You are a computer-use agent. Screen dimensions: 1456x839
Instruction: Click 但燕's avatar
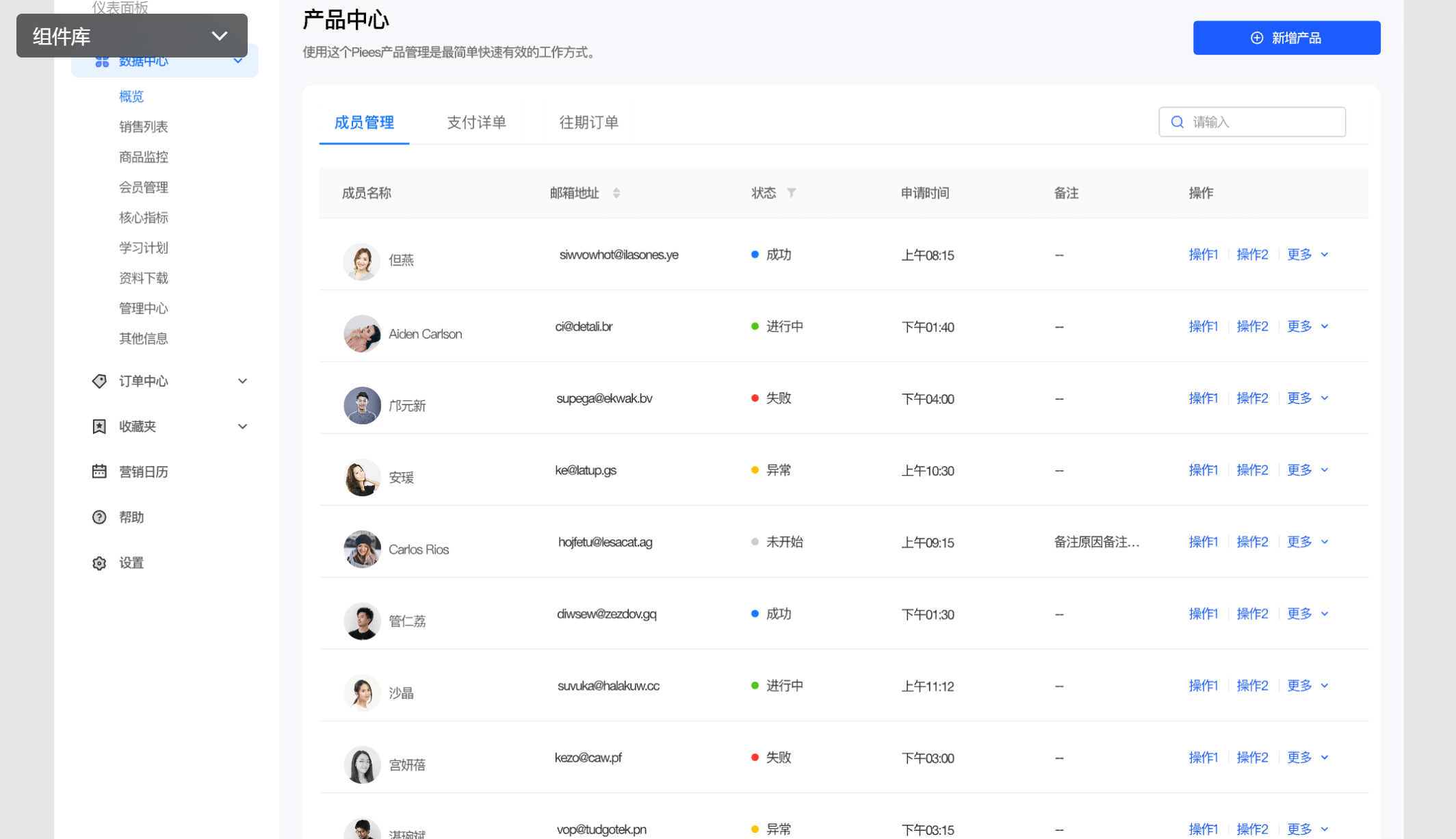click(x=362, y=261)
